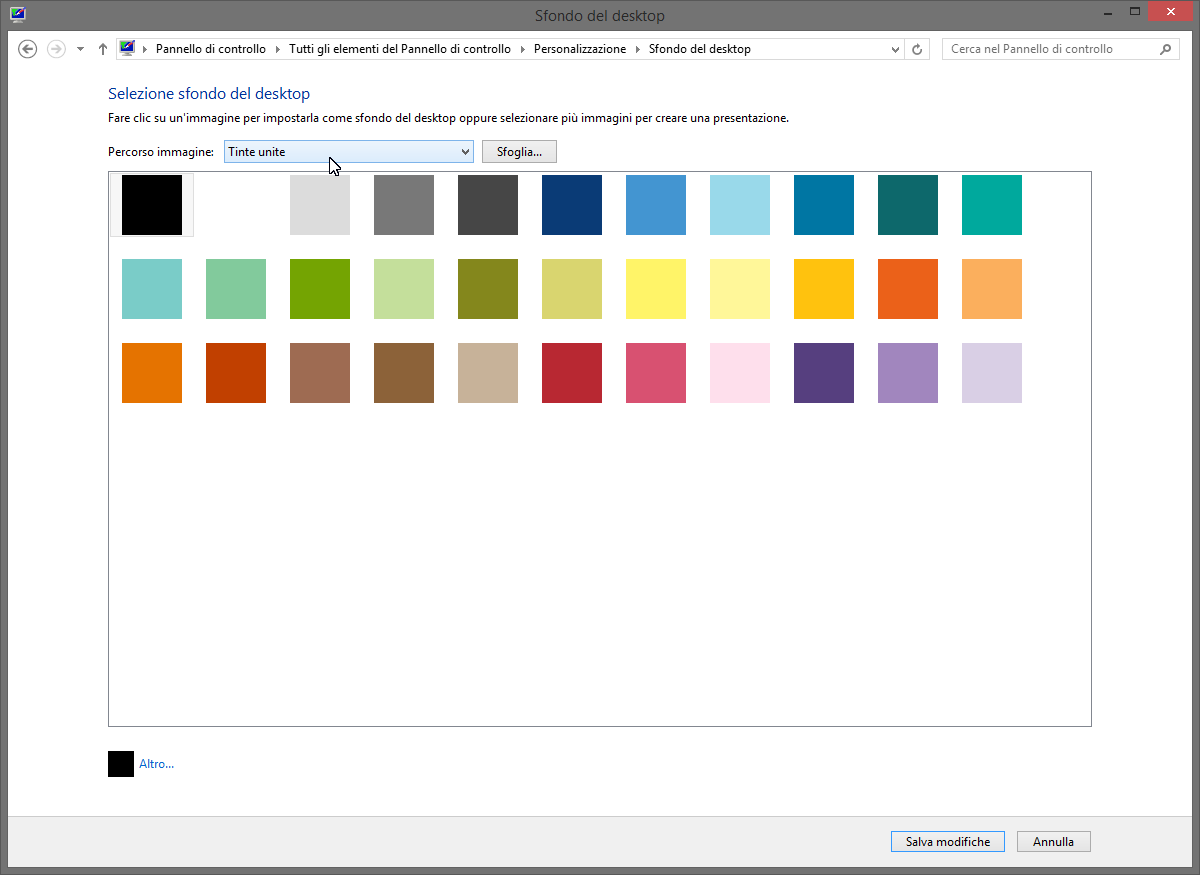Navigate to Pannello di controllo breadcrumb
Viewport: 1200px width, 875px height.
pos(210,49)
